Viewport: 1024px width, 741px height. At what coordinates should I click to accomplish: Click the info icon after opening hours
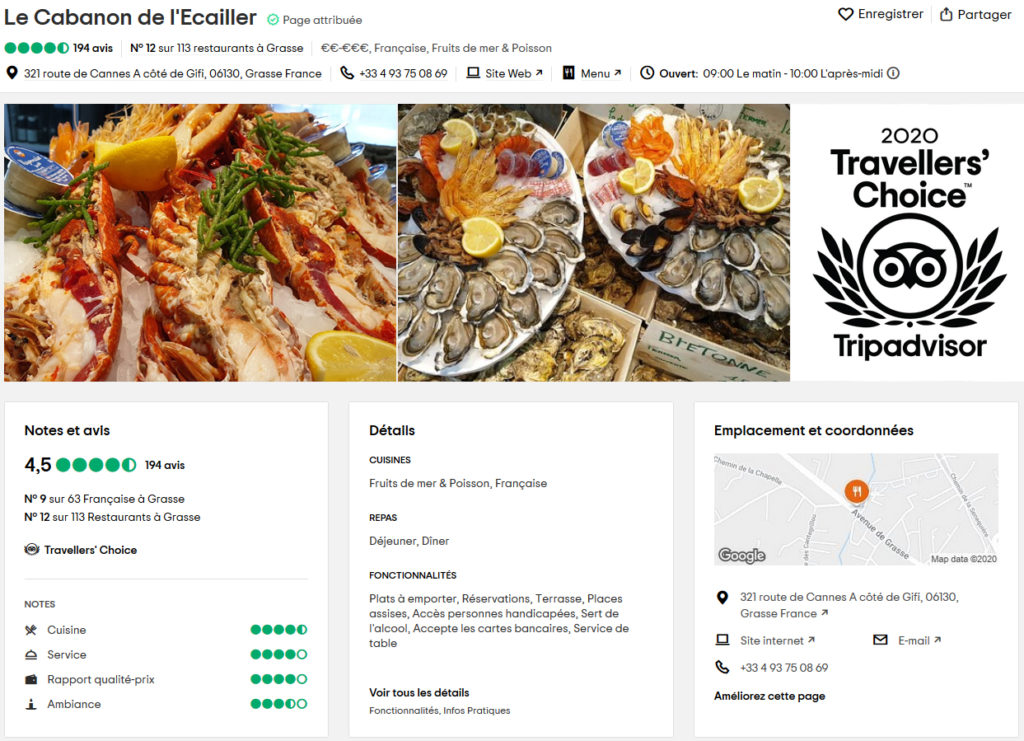pyautogui.click(x=893, y=73)
